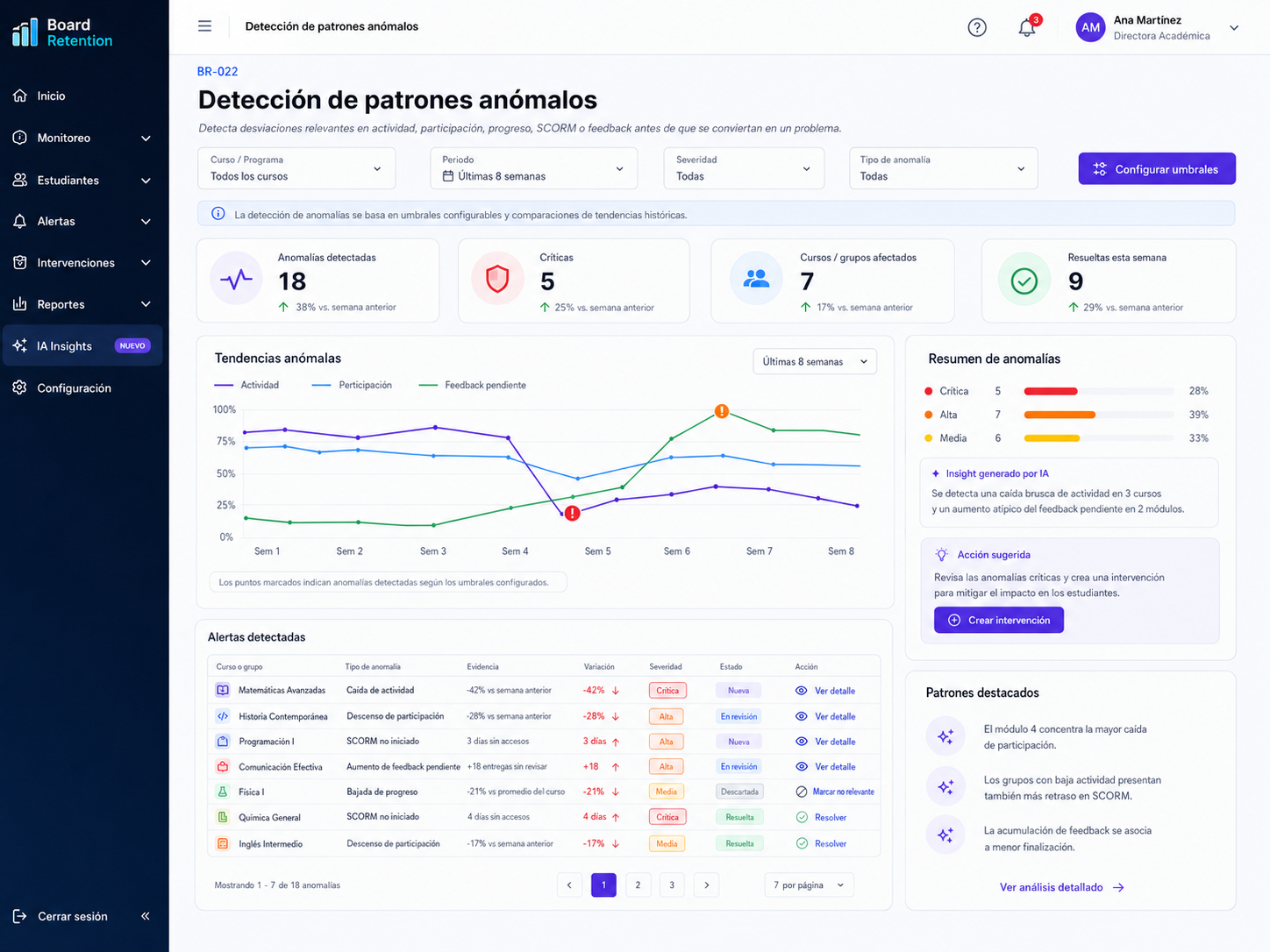Click the eye icon in Historia Contemporánea row

tap(802, 716)
